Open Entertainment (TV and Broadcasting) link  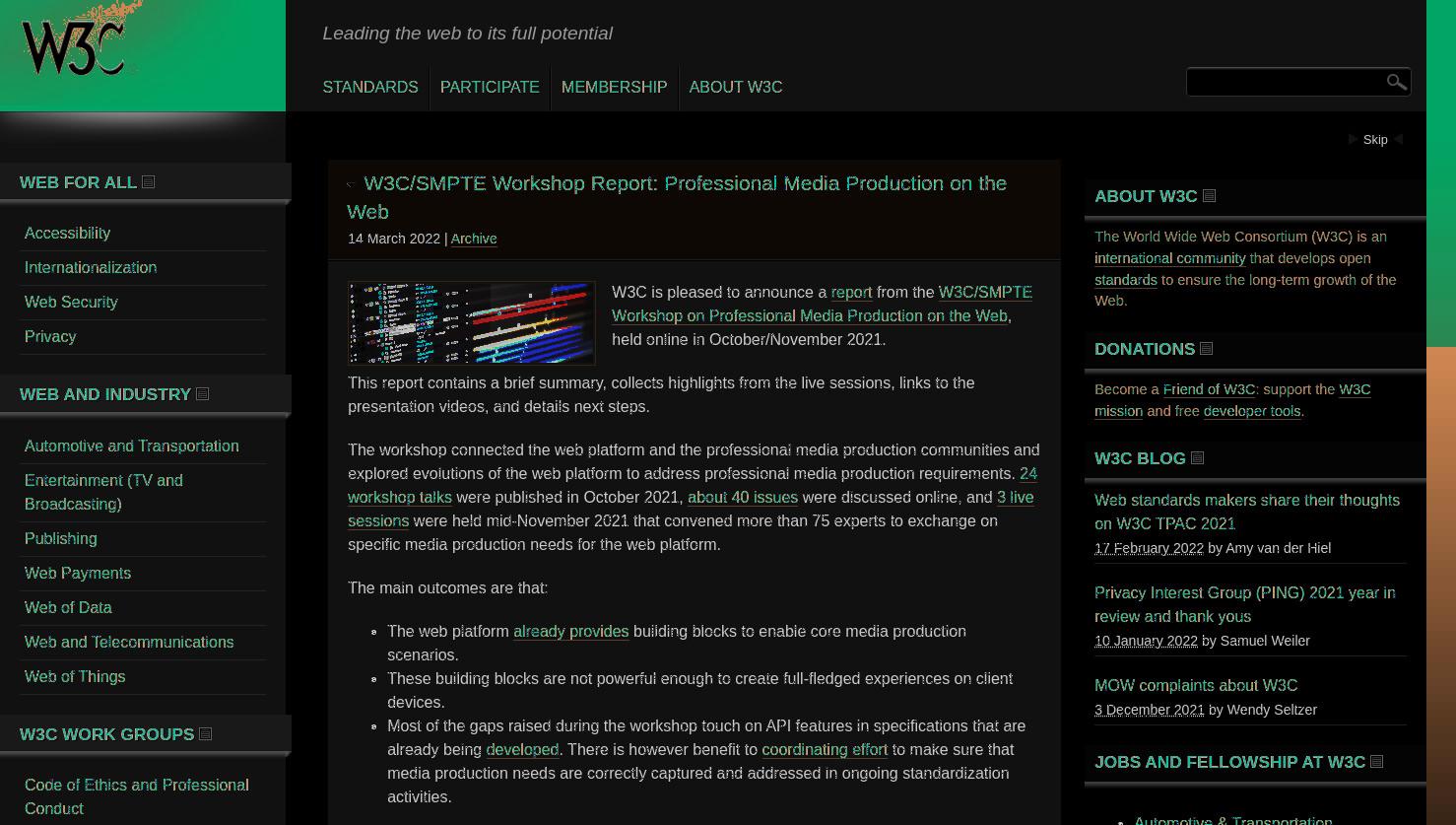point(103,492)
